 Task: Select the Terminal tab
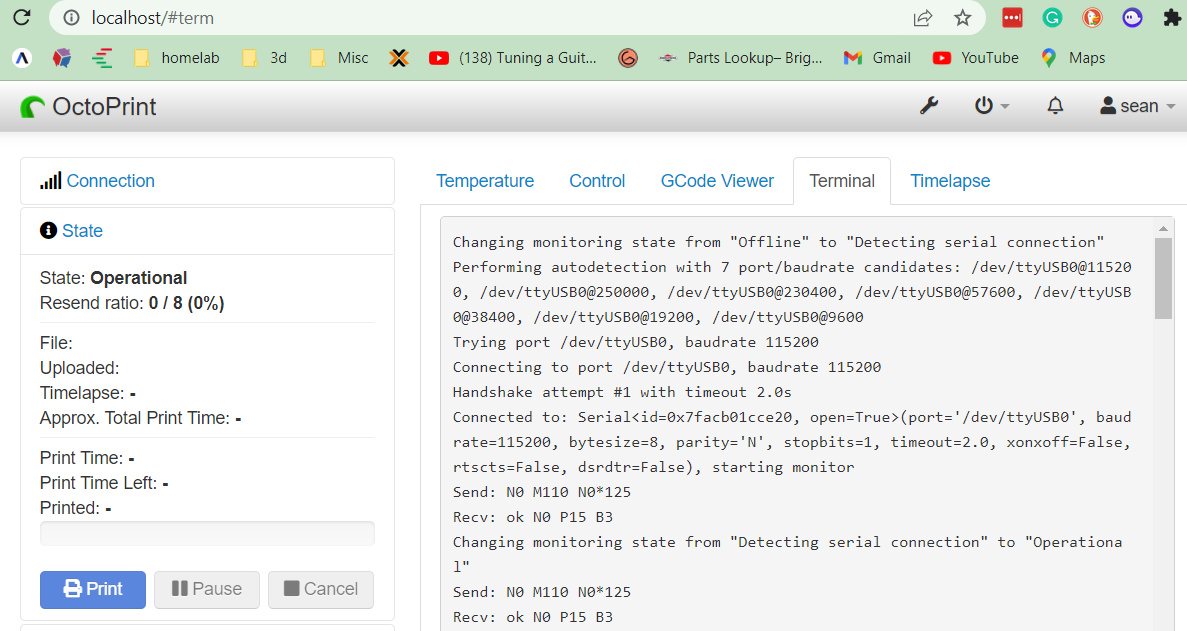click(842, 181)
